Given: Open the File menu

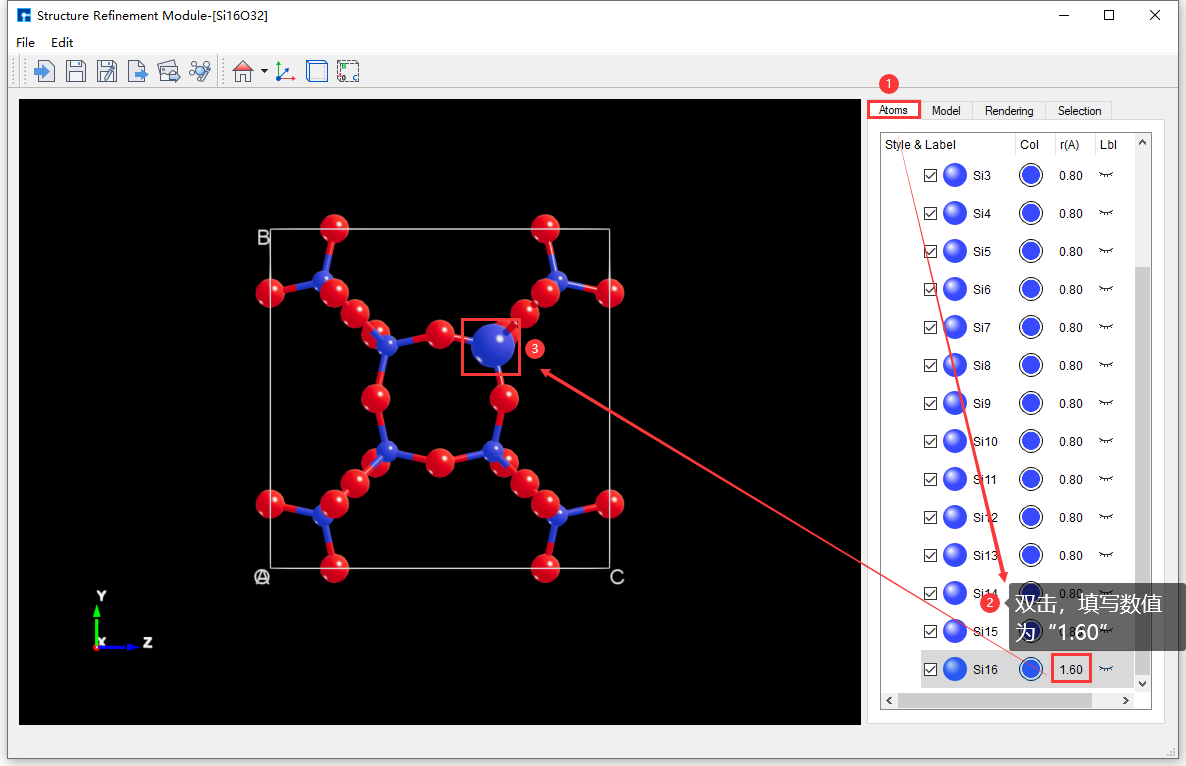Looking at the screenshot, I should [25, 42].
